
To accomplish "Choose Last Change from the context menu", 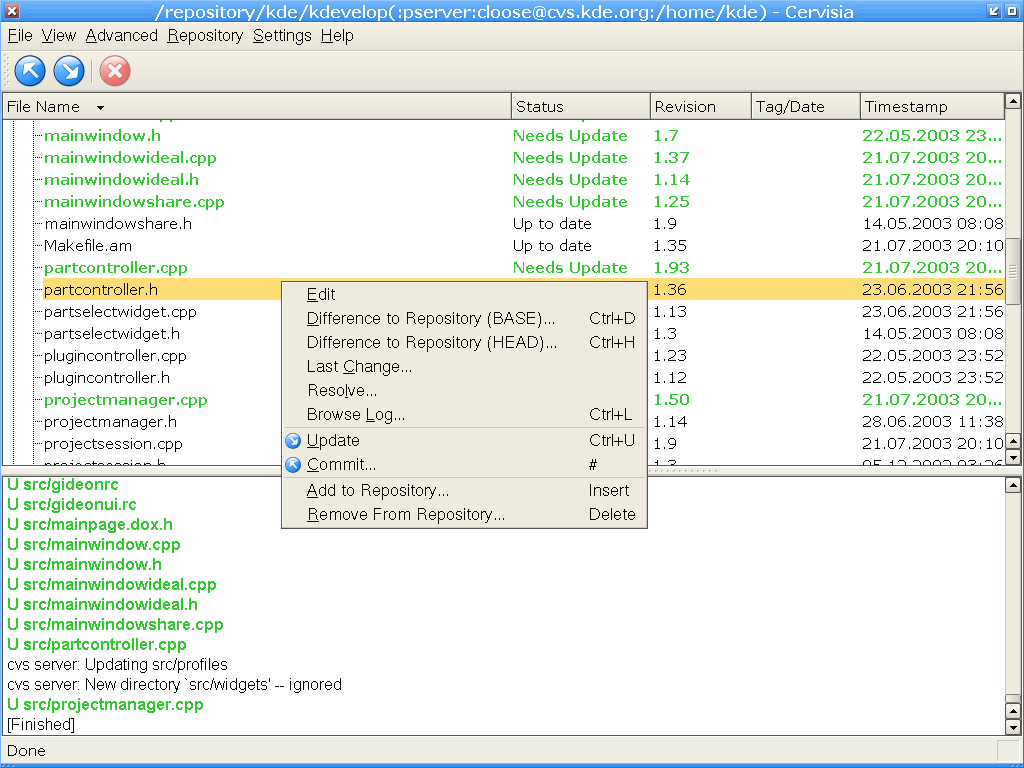I will pyautogui.click(x=464, y=366).
